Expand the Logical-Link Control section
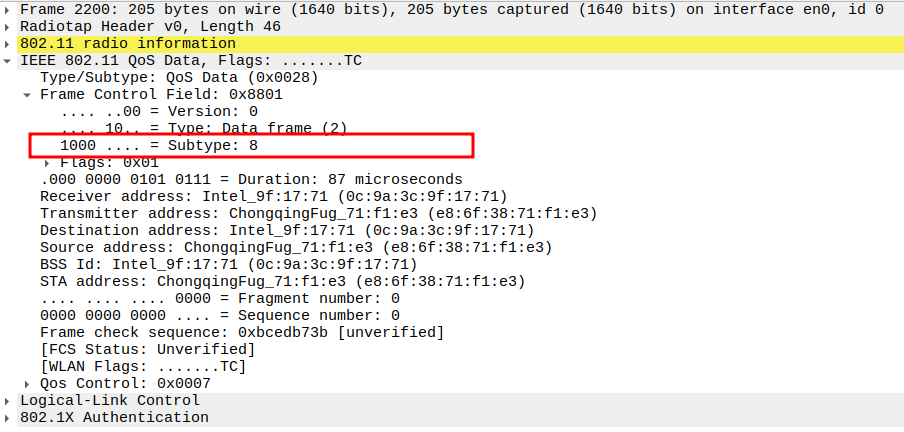This screenshot has width=904, height=432. tap(10, 400)
